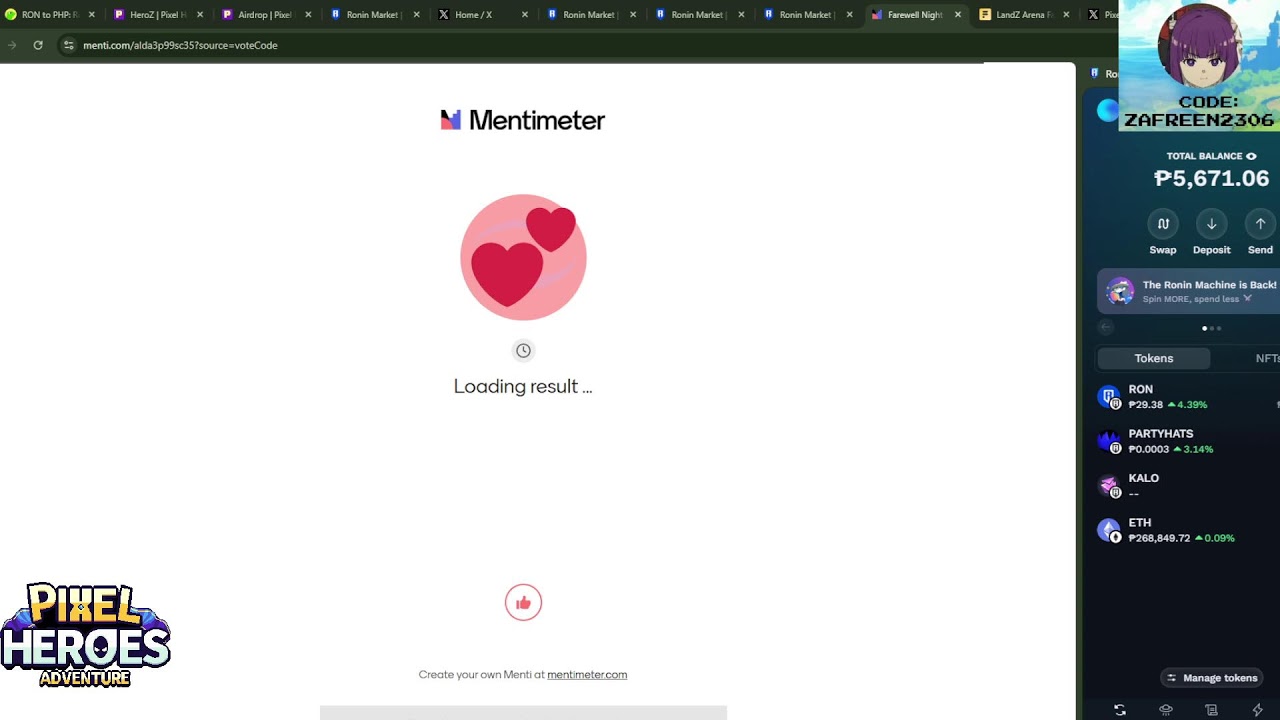Click the Manage tokens button
The height and width of the screenshot is (720, 1280).
pyautogui.click(x=1211, y=678)
